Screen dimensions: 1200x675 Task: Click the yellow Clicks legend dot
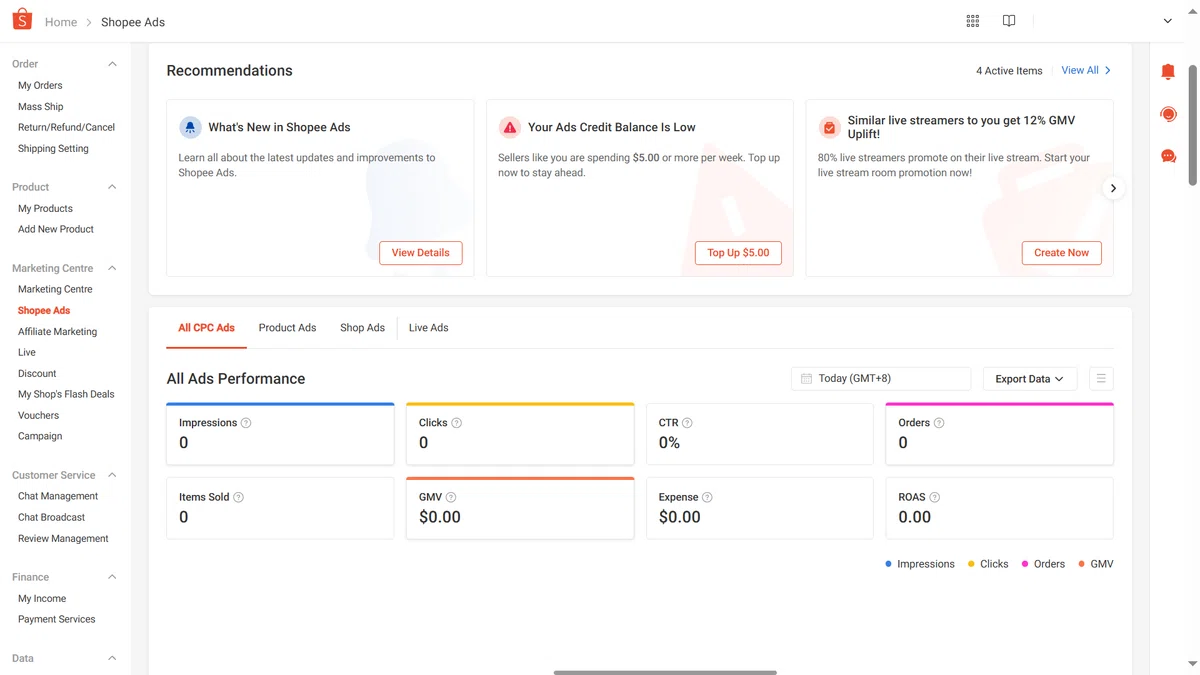pos(971,564)
